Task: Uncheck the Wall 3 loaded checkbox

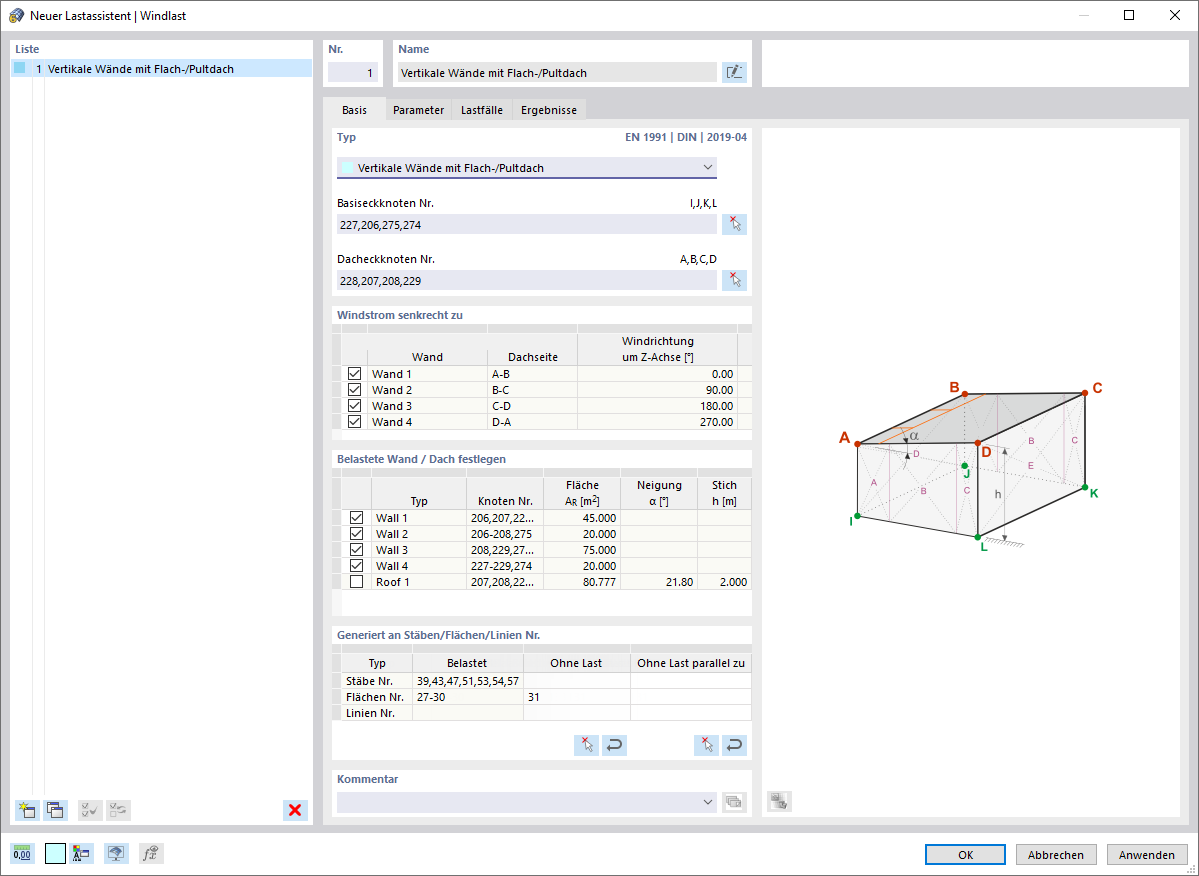Action: coord(356,550)
